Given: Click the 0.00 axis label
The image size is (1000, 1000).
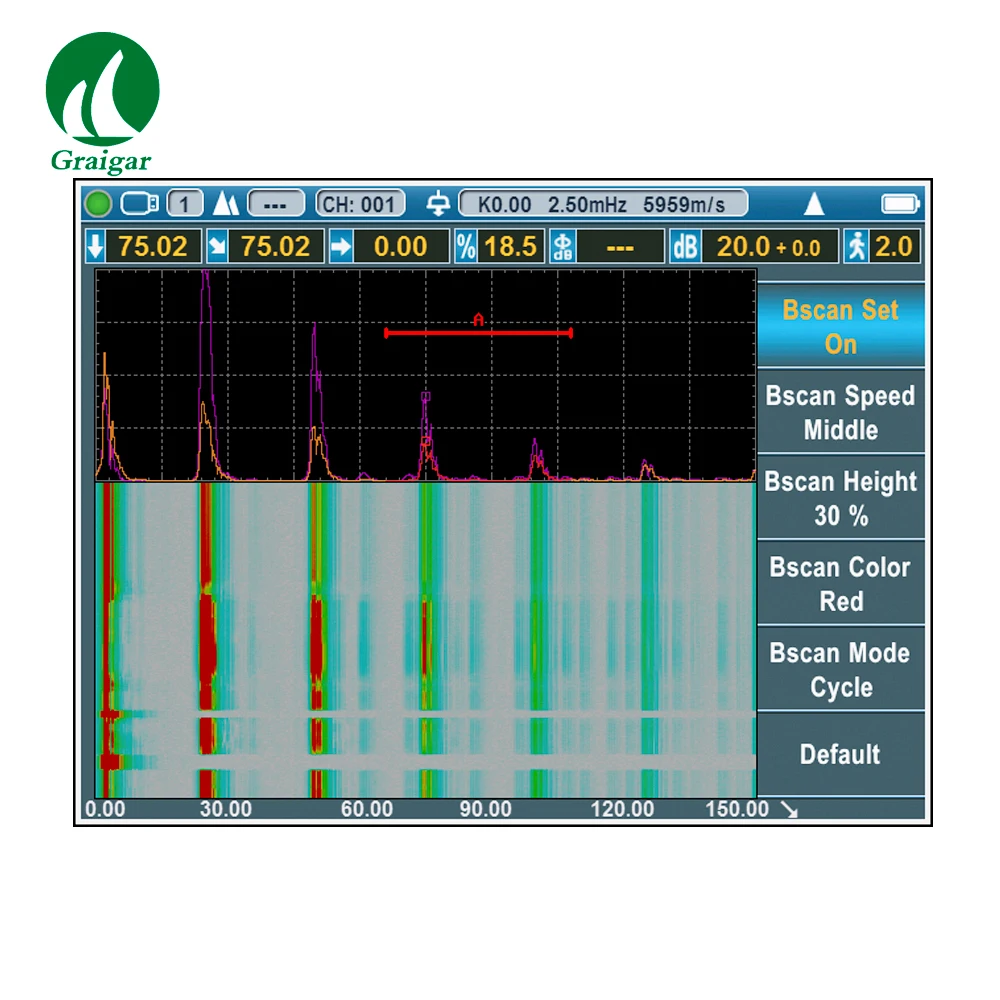Looking at the screenshot, I should coord(105,809).
